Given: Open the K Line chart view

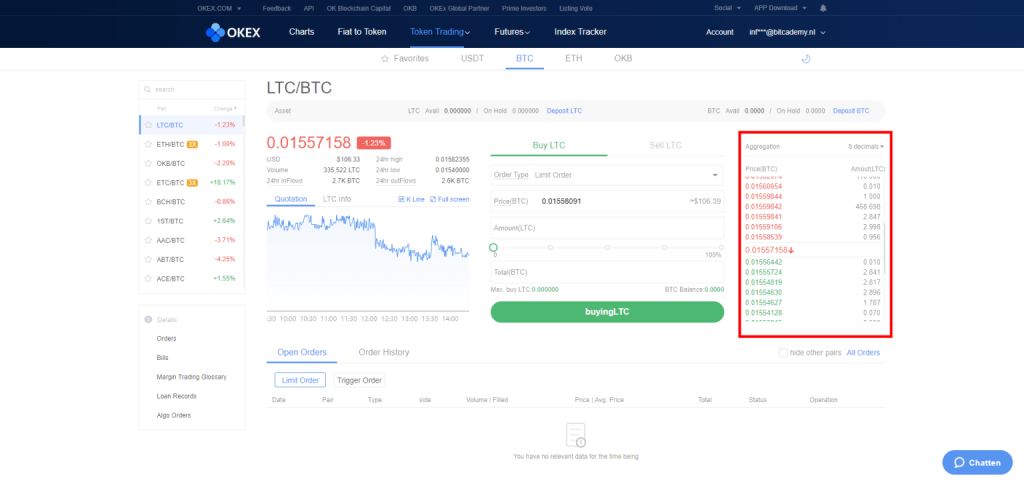Looking at the screenshot, I should (411, 199).
